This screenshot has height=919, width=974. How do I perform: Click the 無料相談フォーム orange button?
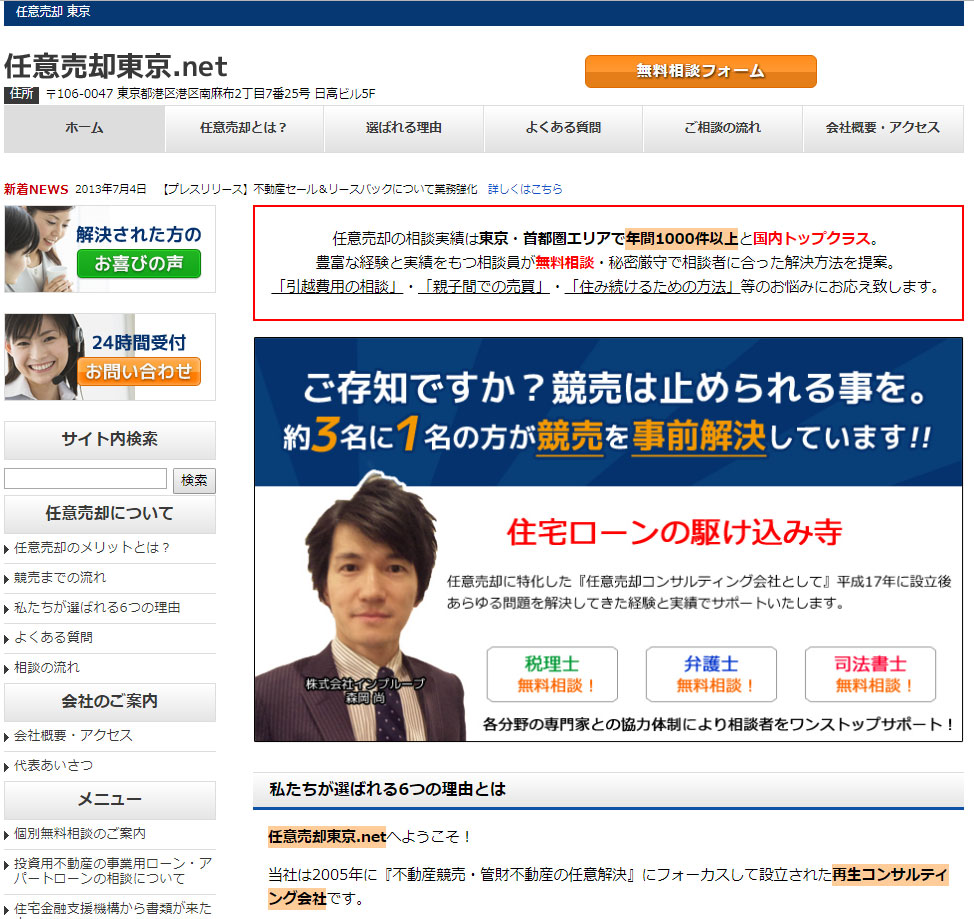[x=700, y=71]
